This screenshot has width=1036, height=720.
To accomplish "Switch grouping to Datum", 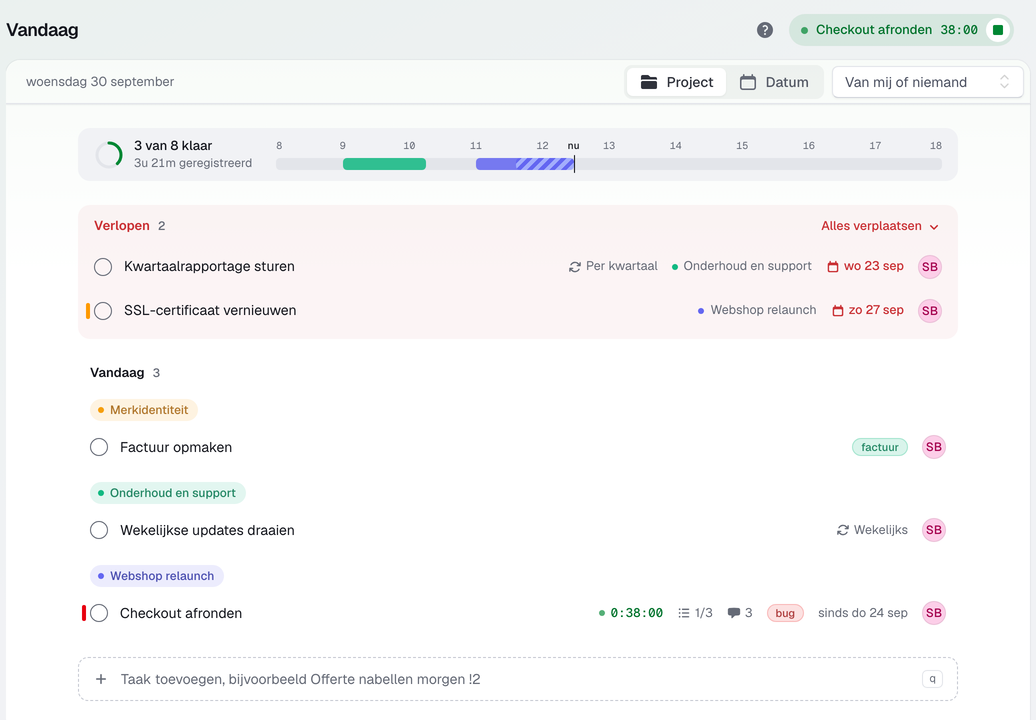I will coord(774,82).
